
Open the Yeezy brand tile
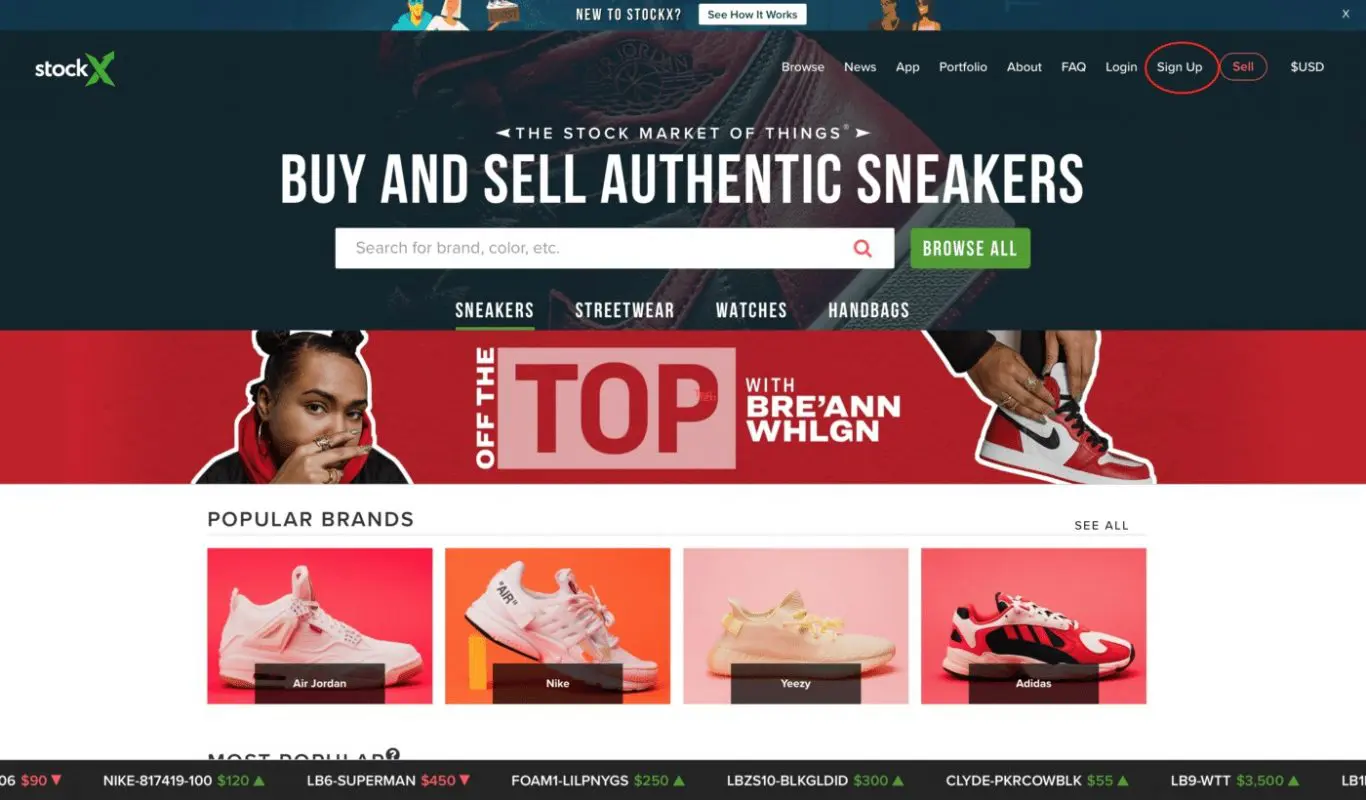pos(796,626)
